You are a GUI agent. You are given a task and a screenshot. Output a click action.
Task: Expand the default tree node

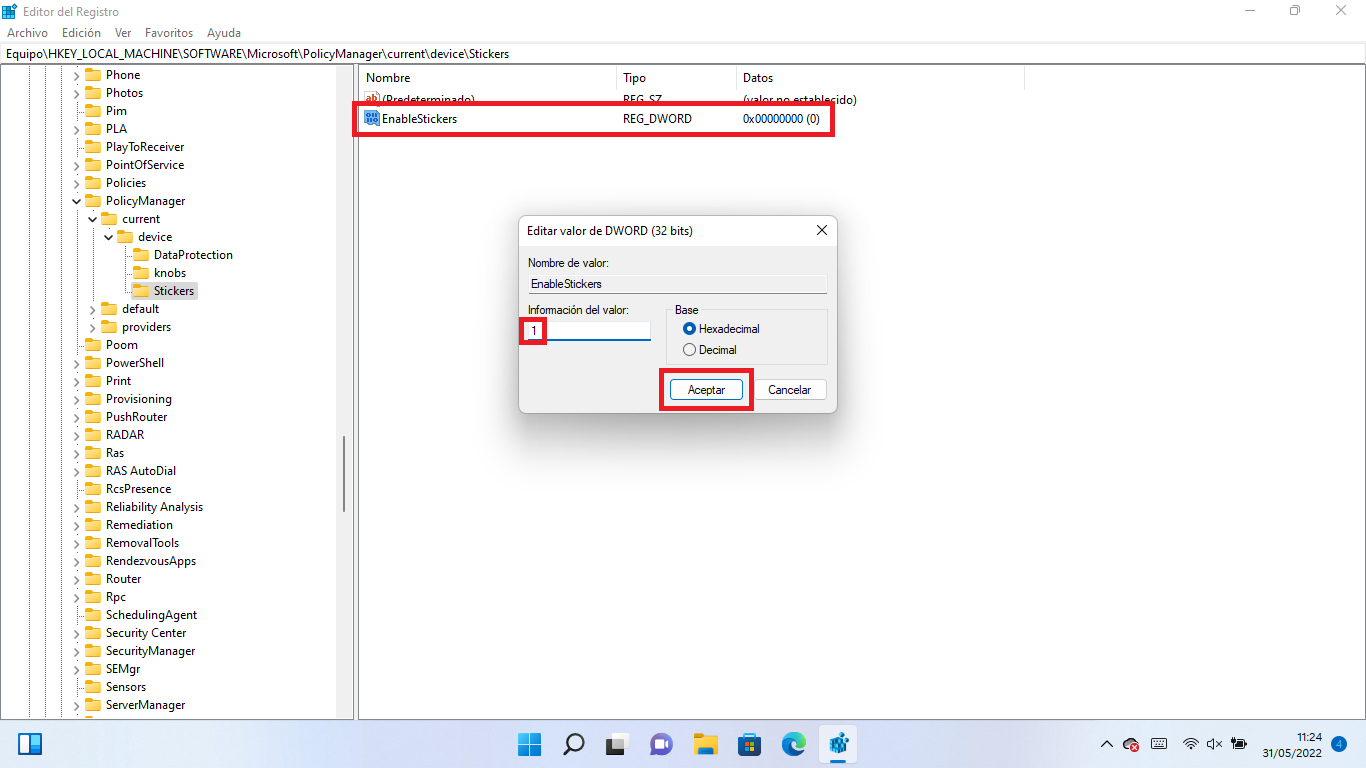(x=92, y=309)
